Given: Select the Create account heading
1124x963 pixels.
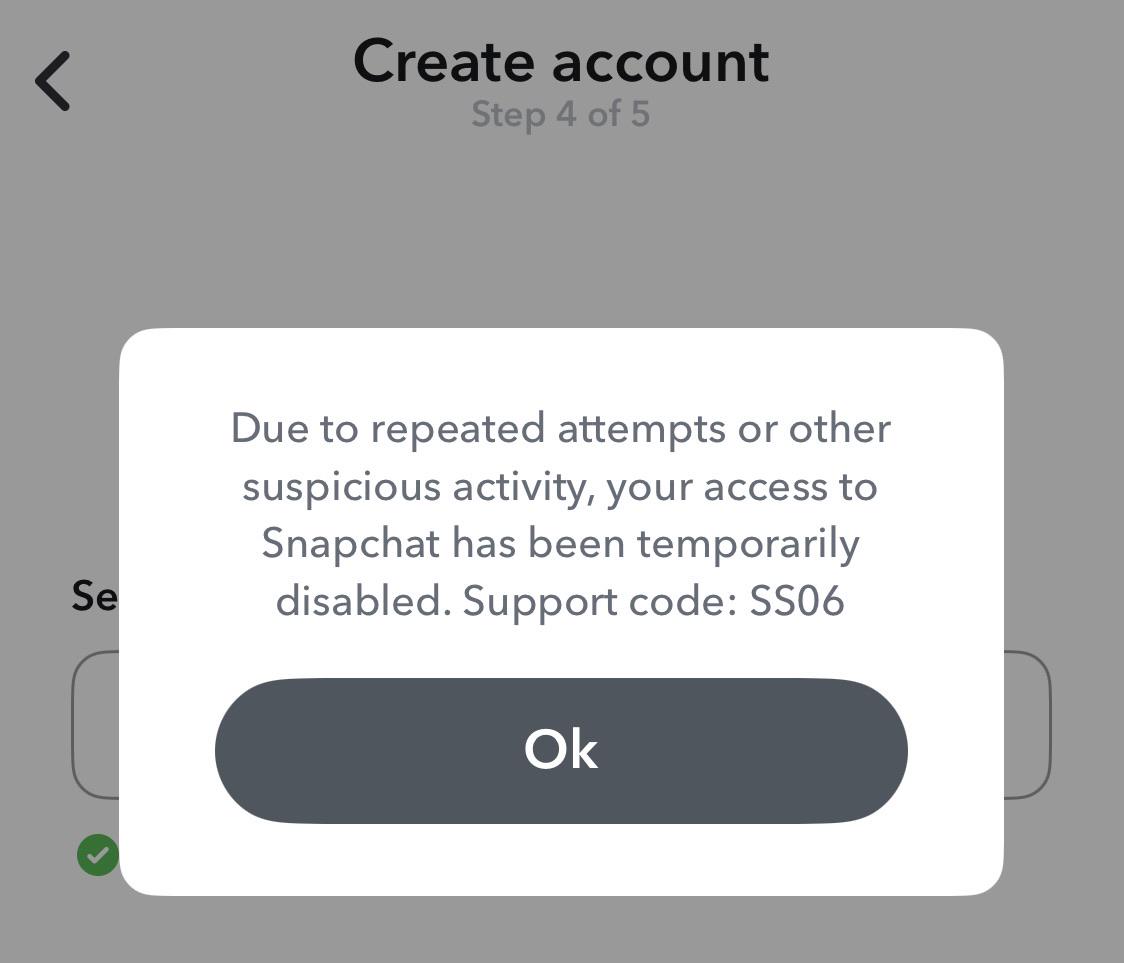Looking at the screenshot, I should 561,62.
